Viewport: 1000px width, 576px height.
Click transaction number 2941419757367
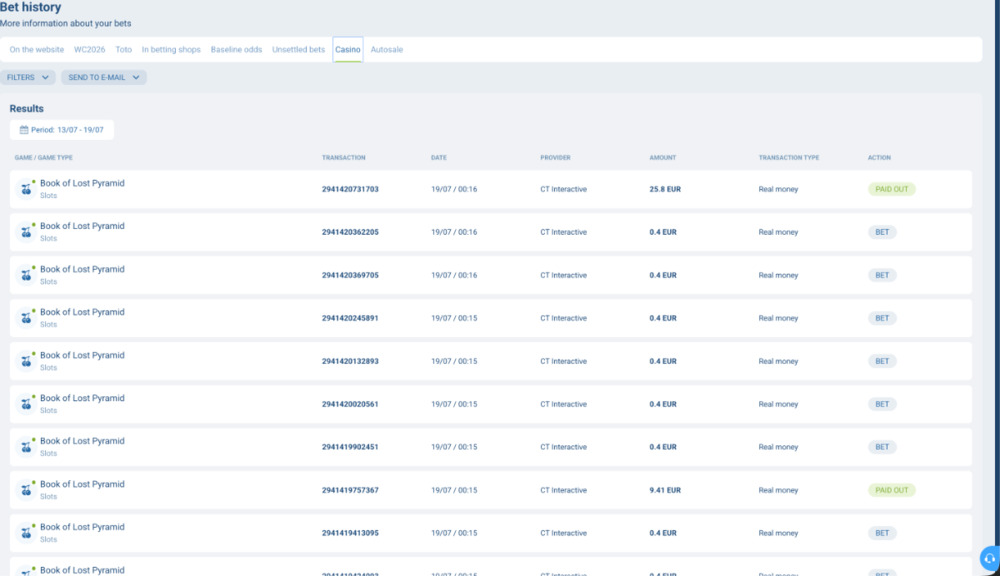point(350,490)
